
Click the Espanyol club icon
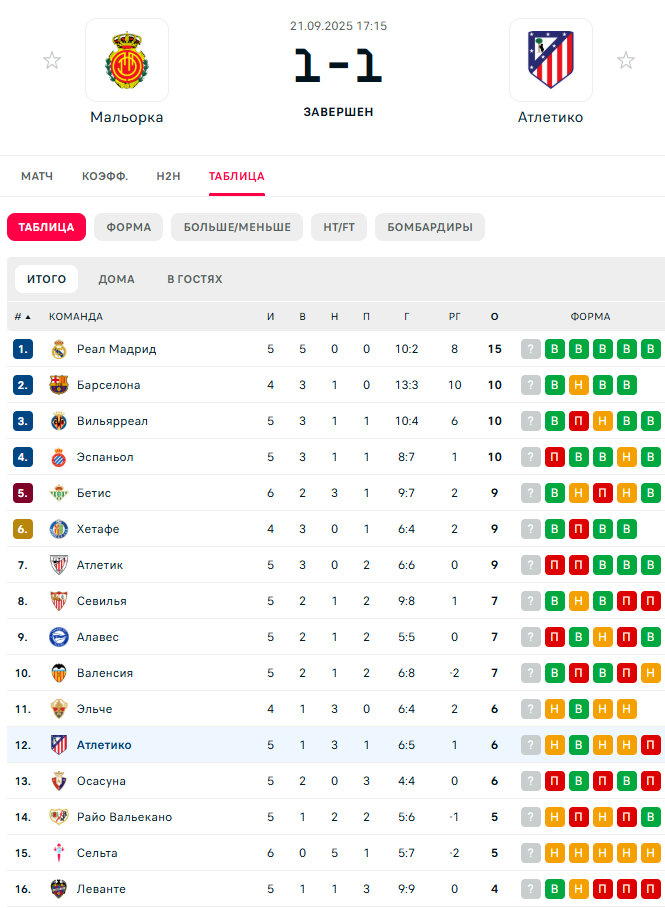click(x=58, y=457)
